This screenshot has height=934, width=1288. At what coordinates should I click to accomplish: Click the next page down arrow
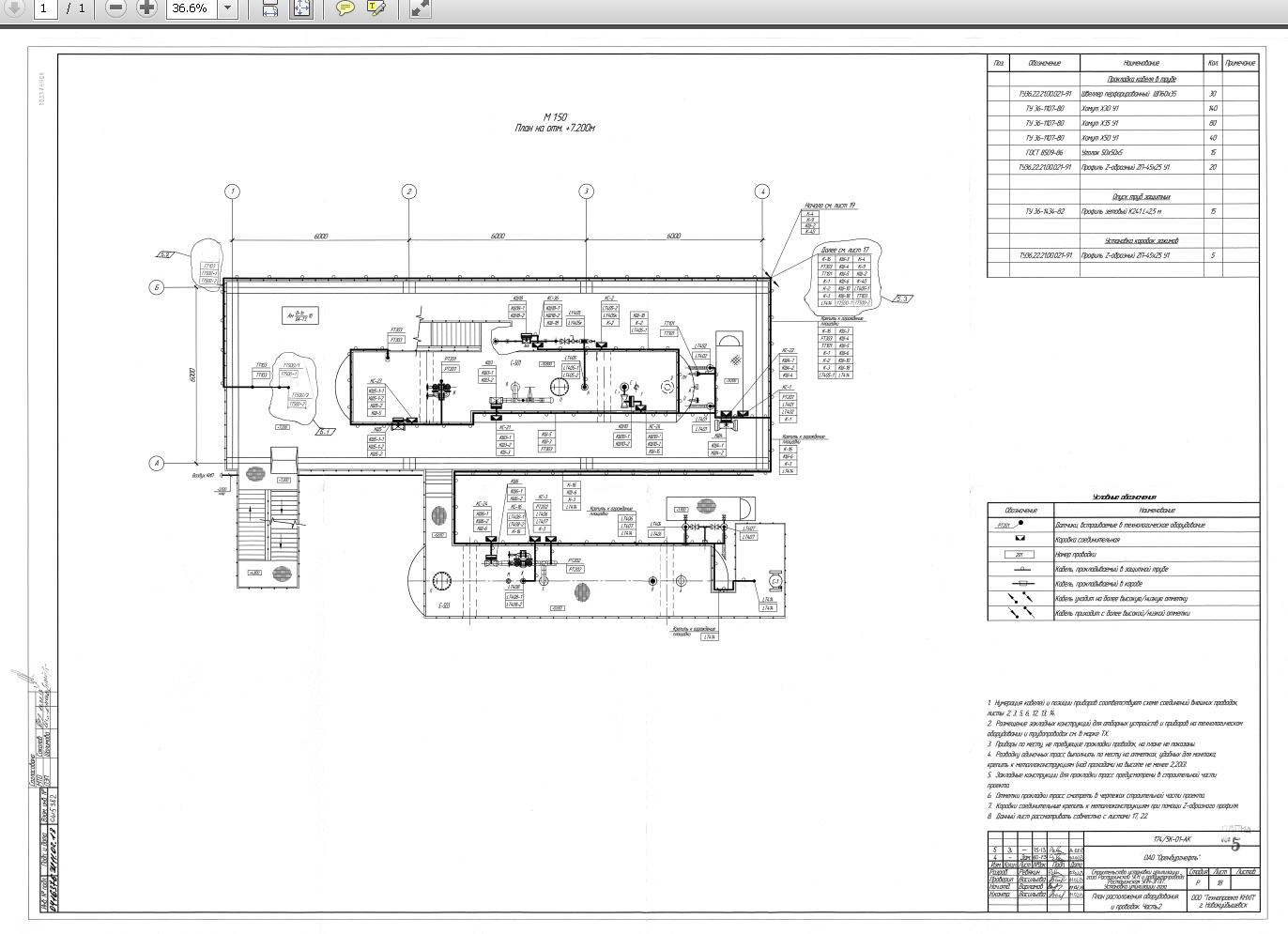point(15,8)
